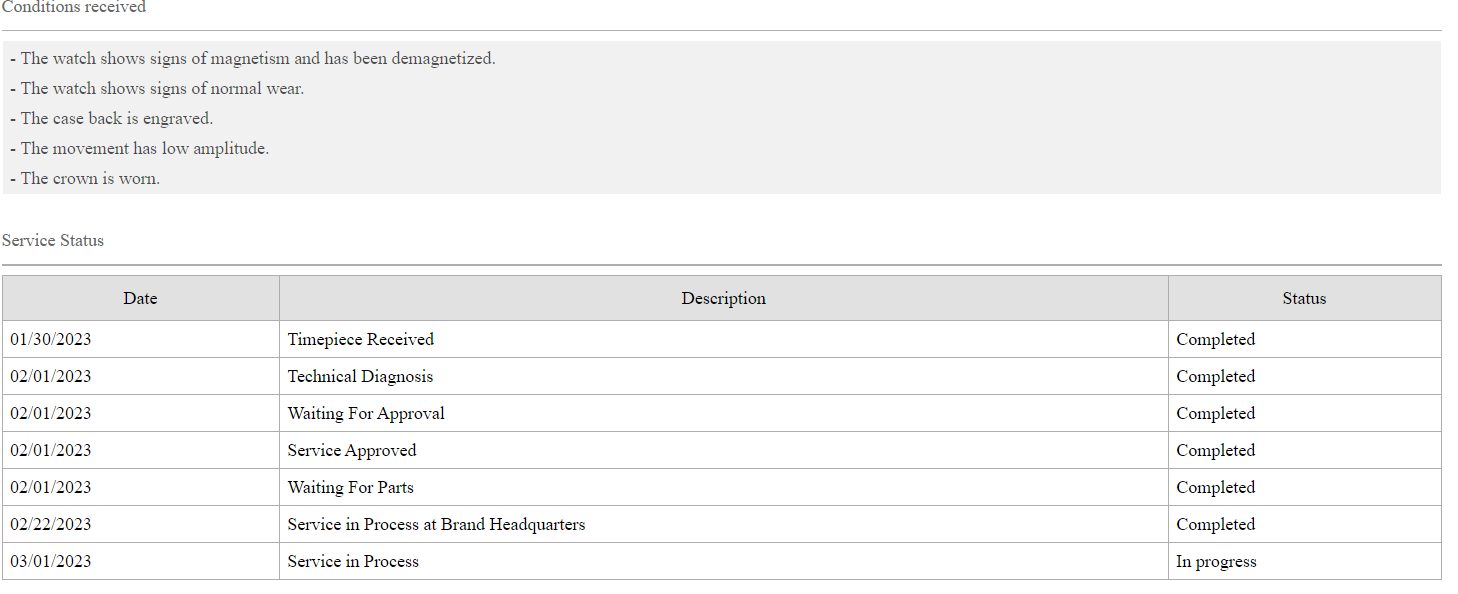Click the Description column header

pyautogui.click(x=723, y=298)
